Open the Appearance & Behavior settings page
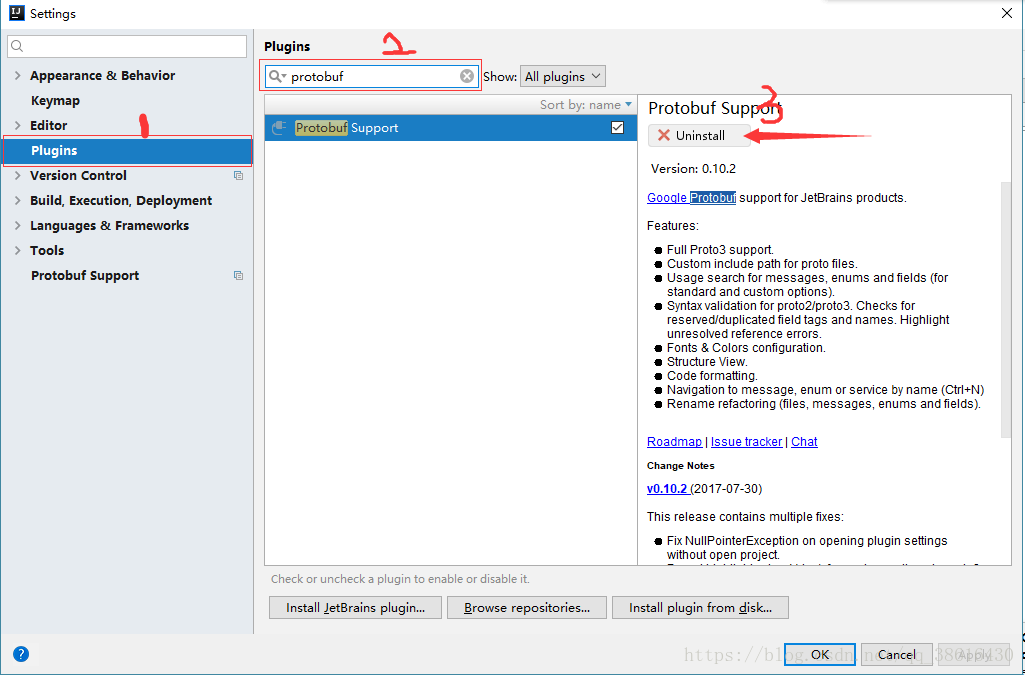Screen dimensions: 1025x675 coord(103,76)
